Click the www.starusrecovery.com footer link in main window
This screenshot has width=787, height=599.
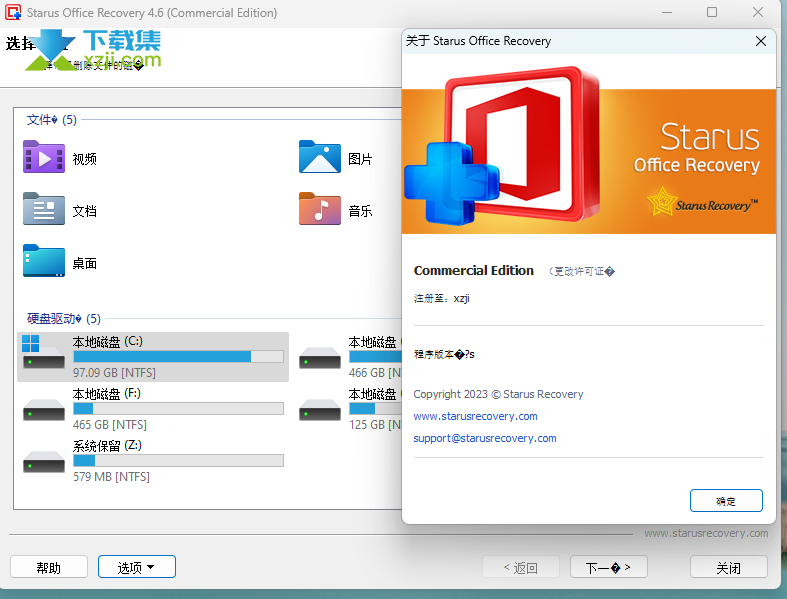[x=706, y=533]
